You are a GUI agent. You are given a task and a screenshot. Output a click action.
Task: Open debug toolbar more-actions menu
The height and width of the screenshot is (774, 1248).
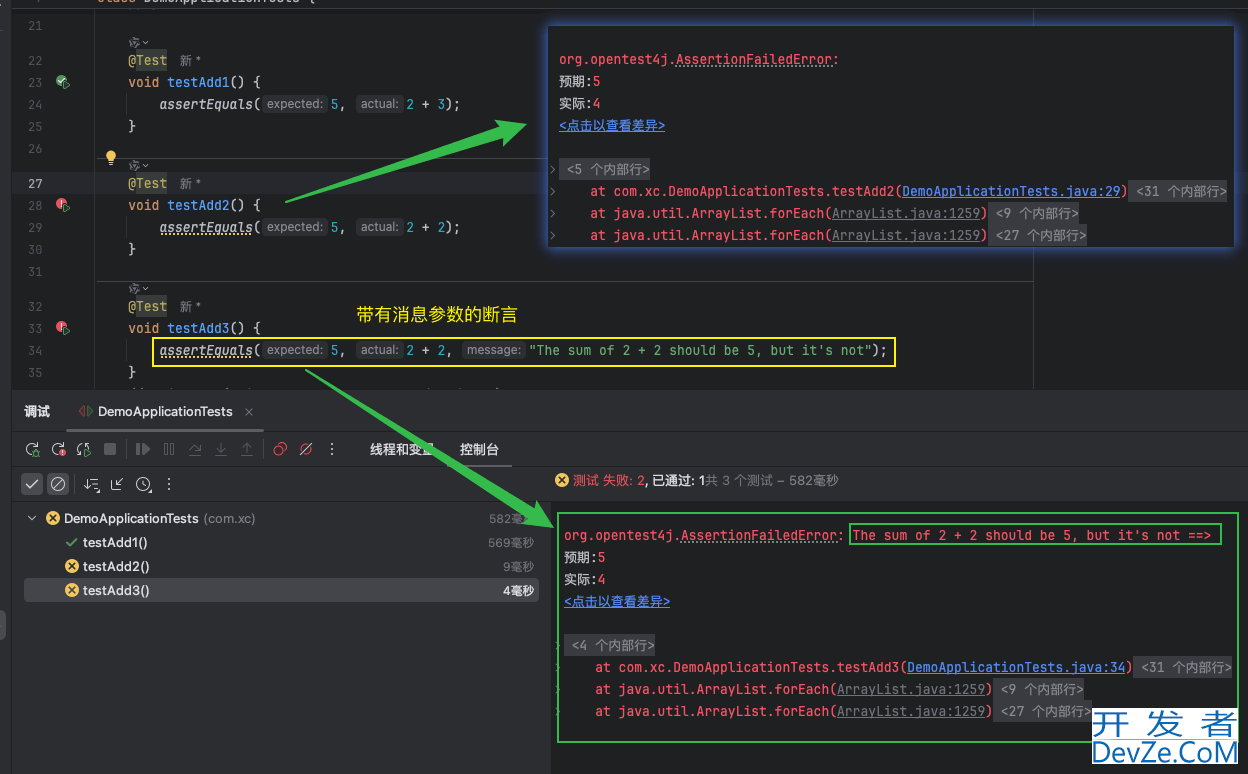click(332, 450)
